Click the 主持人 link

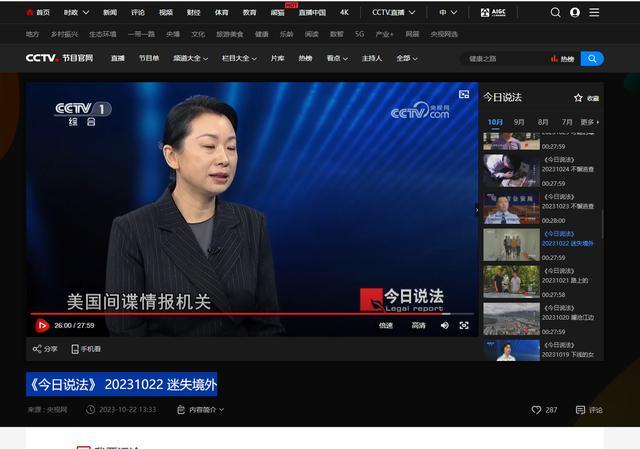372,59
